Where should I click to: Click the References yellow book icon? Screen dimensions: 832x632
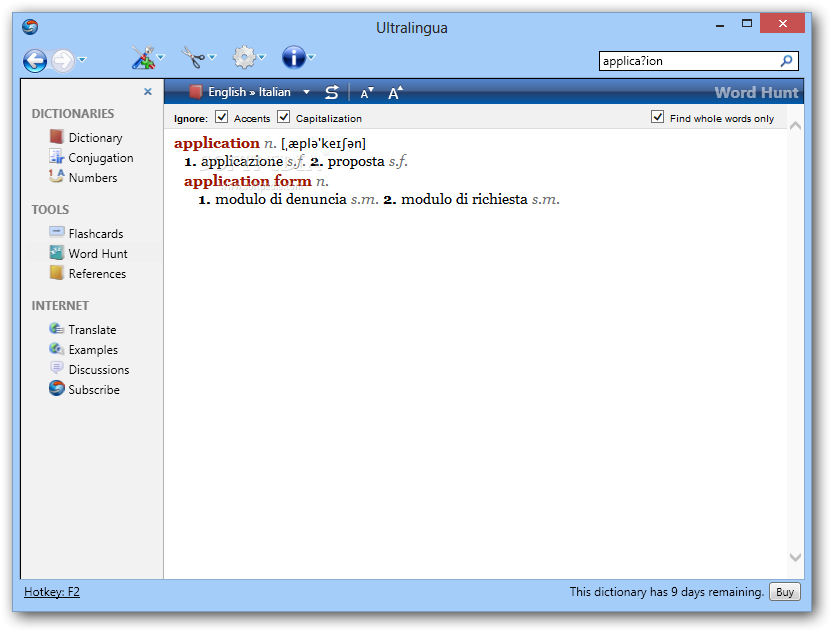(56, 273)
